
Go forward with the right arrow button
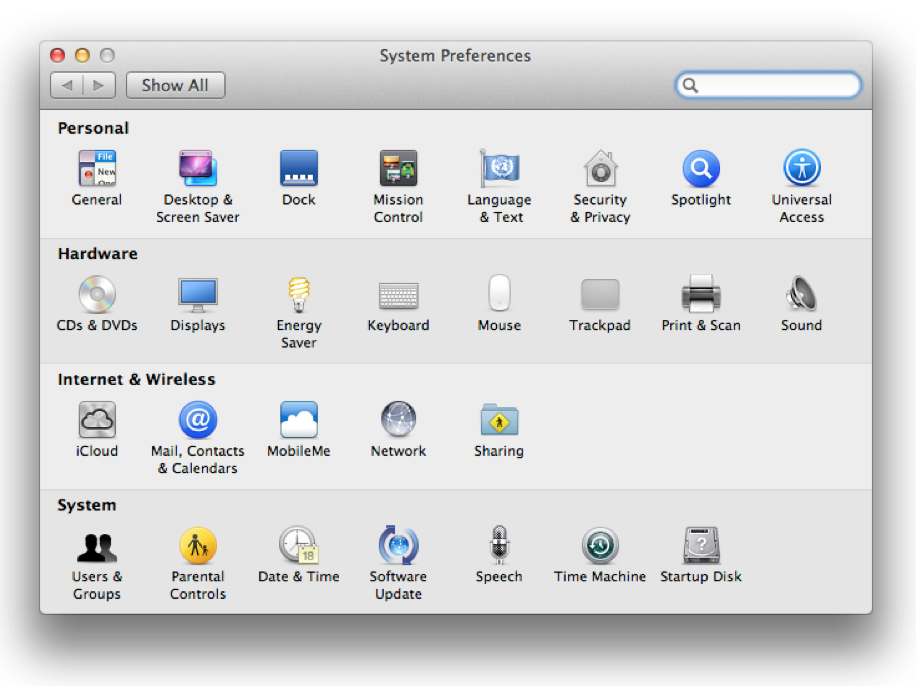pyautogui.click(x=99, y=85)
